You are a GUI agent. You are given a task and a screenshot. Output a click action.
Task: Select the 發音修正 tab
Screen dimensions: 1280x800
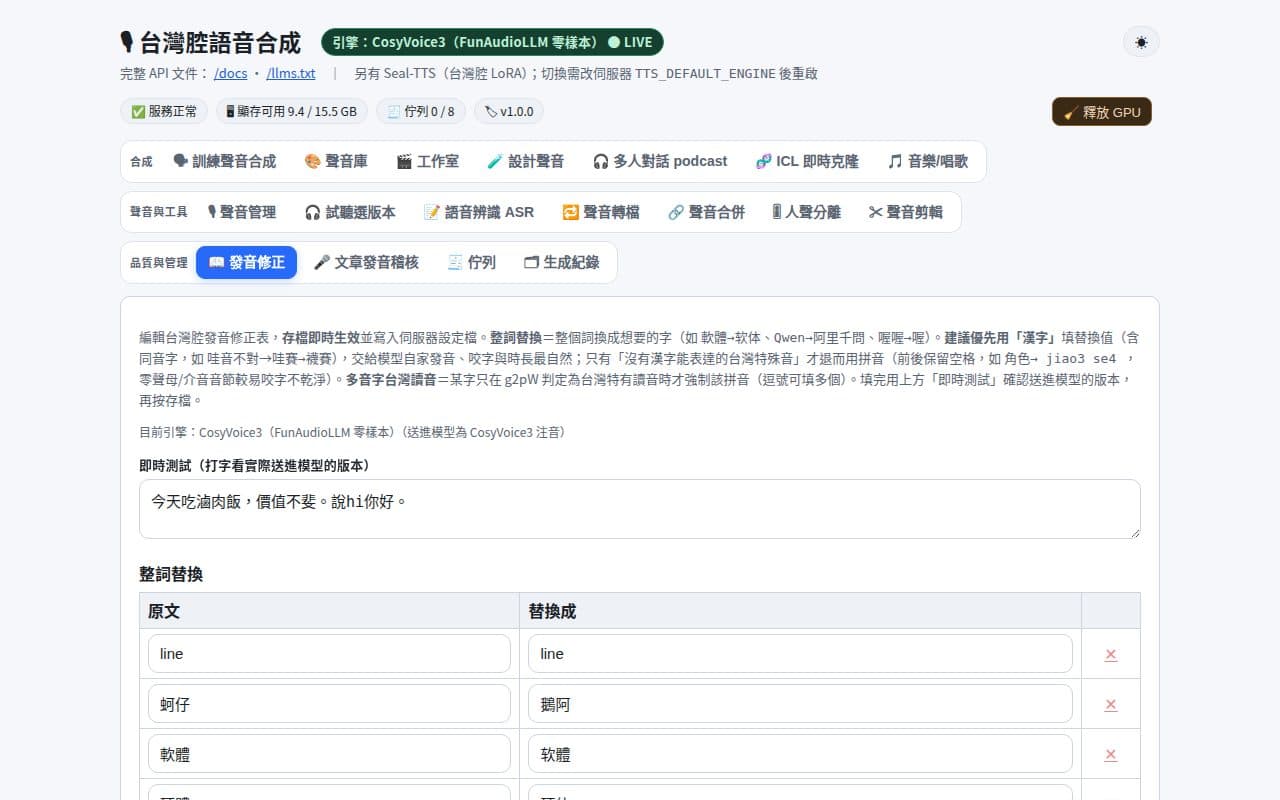click(x=247, y=262)
